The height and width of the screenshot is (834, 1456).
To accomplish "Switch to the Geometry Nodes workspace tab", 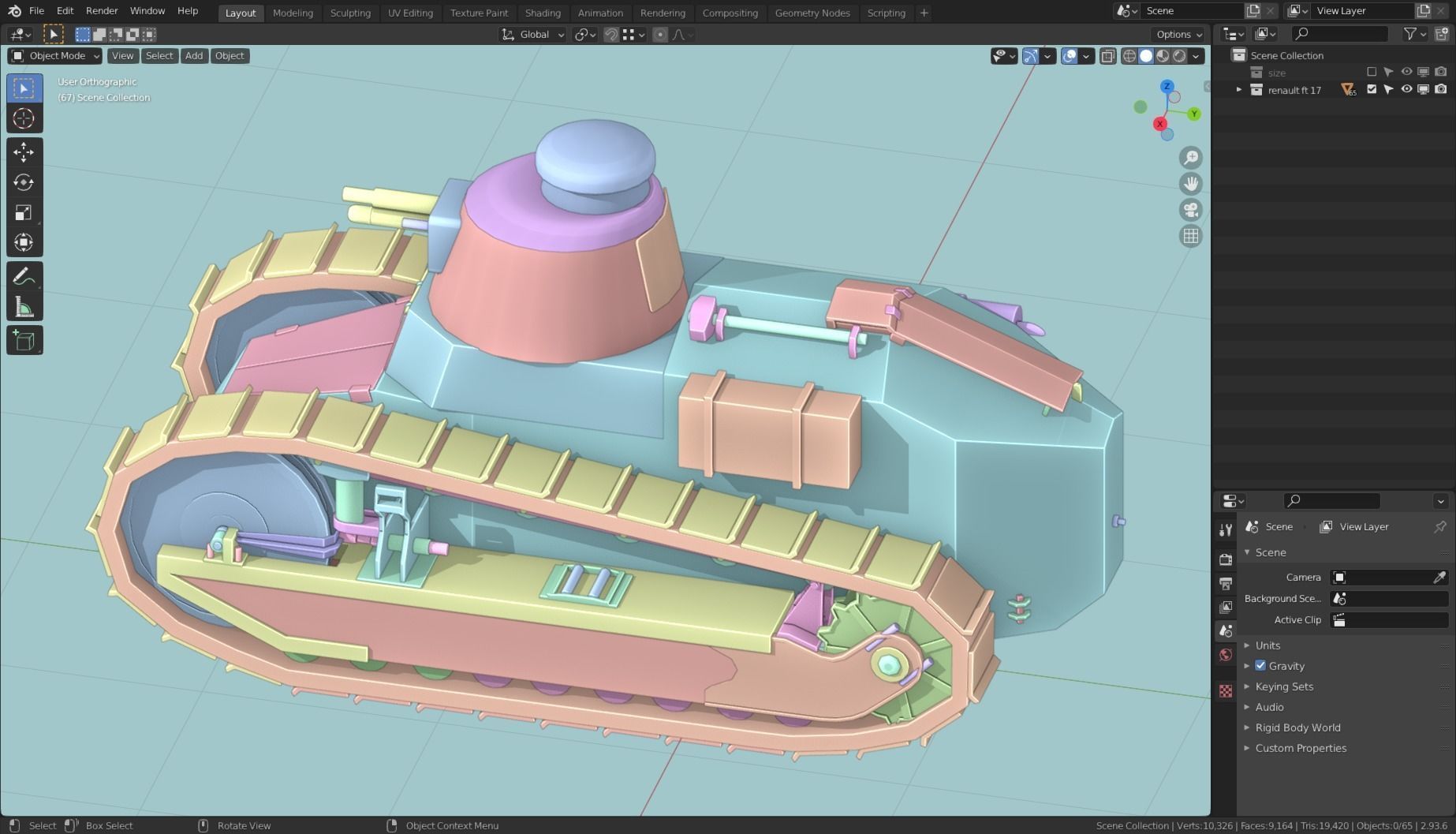I will [812, 13].
